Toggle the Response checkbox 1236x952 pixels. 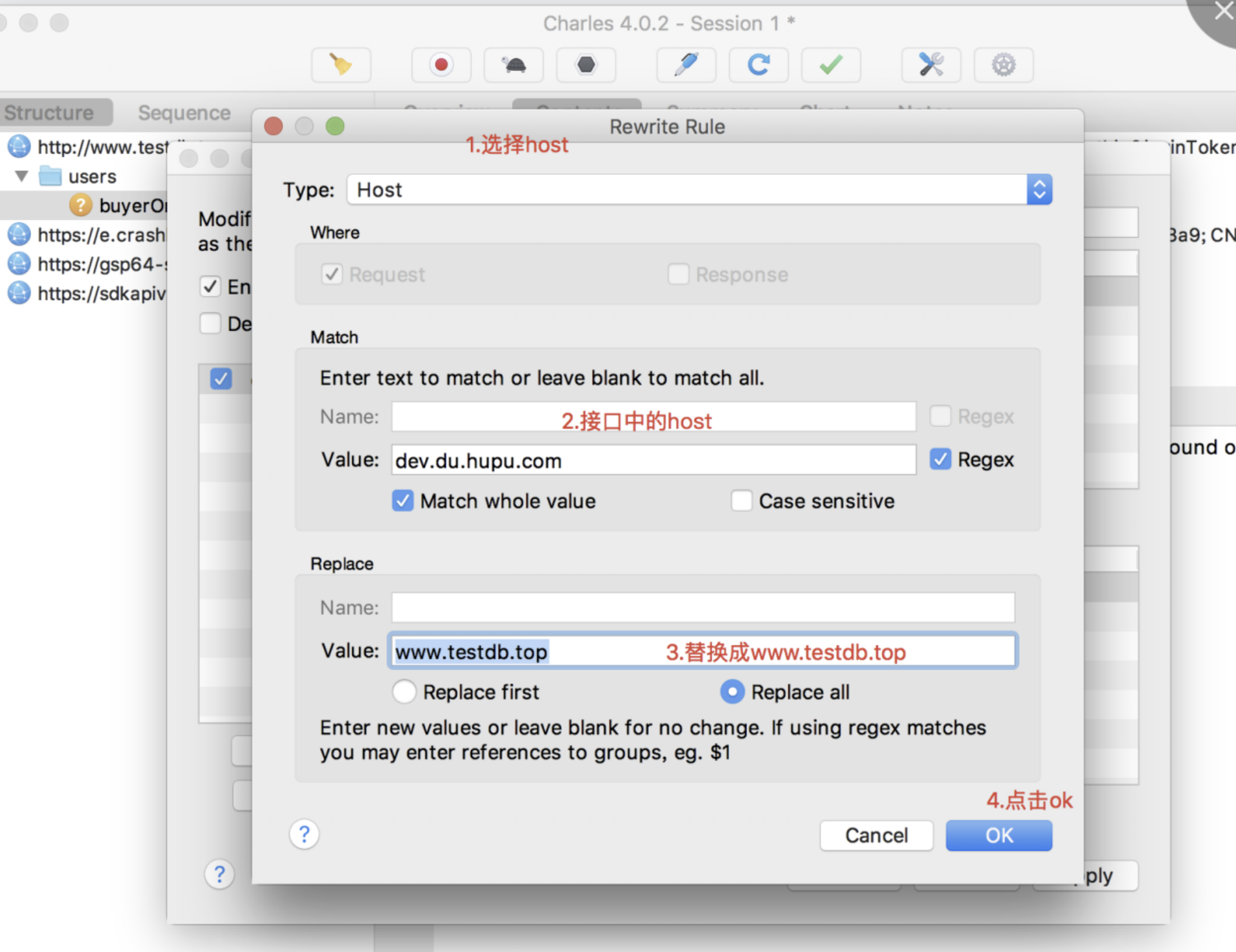point(678,274)
